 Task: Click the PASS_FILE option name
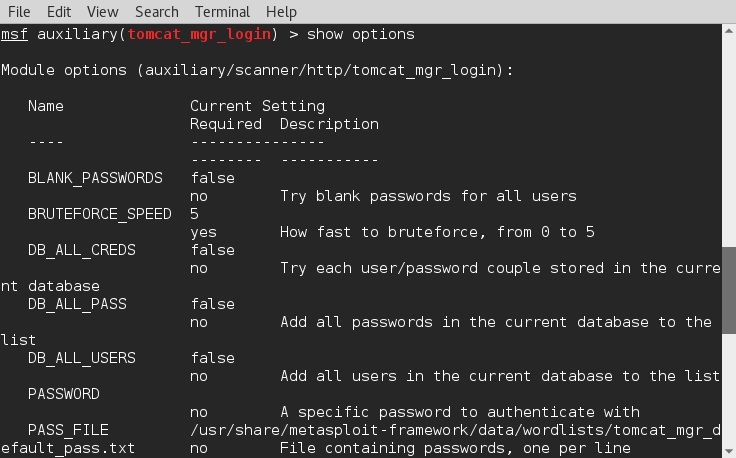(x=68, y=430)
